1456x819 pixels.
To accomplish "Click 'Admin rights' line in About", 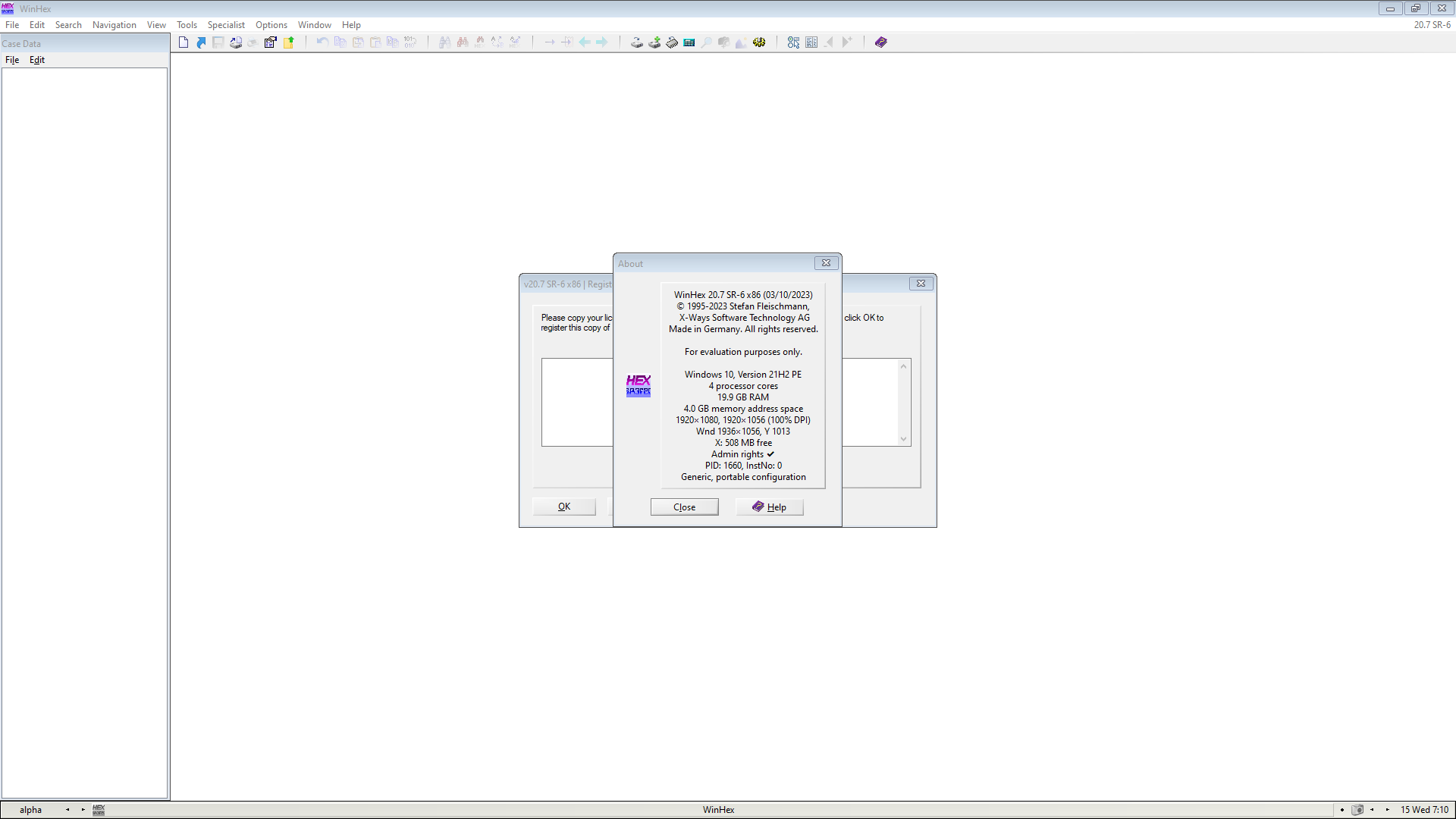I will (x=743, y=454).
